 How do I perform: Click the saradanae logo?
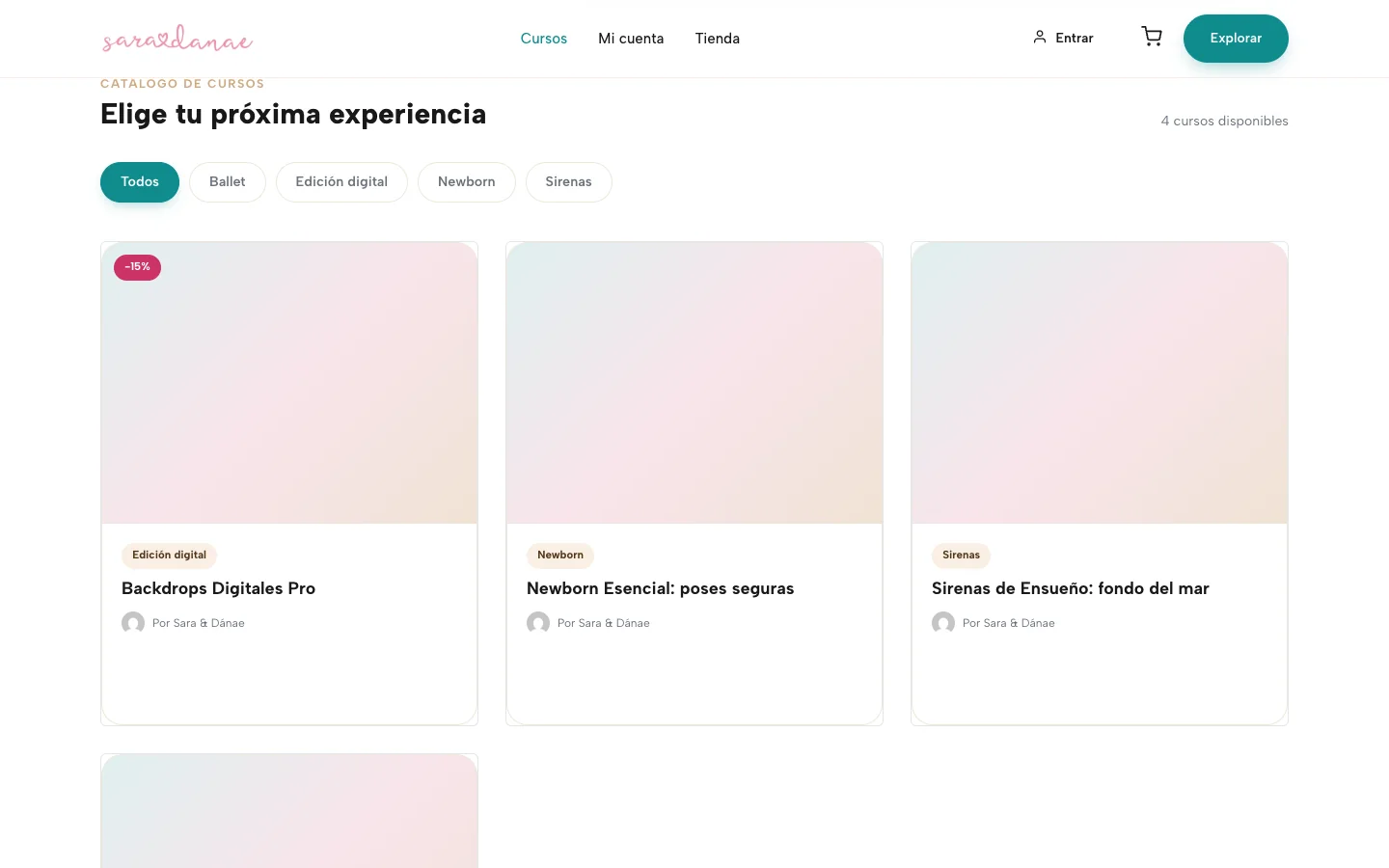pyautogui.click(x=177, y=39)
